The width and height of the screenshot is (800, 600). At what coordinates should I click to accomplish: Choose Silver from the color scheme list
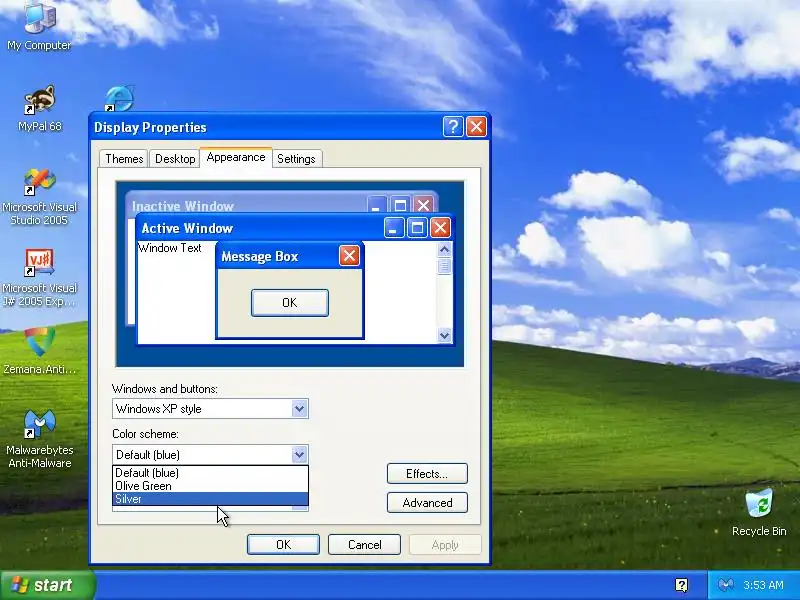210,499
